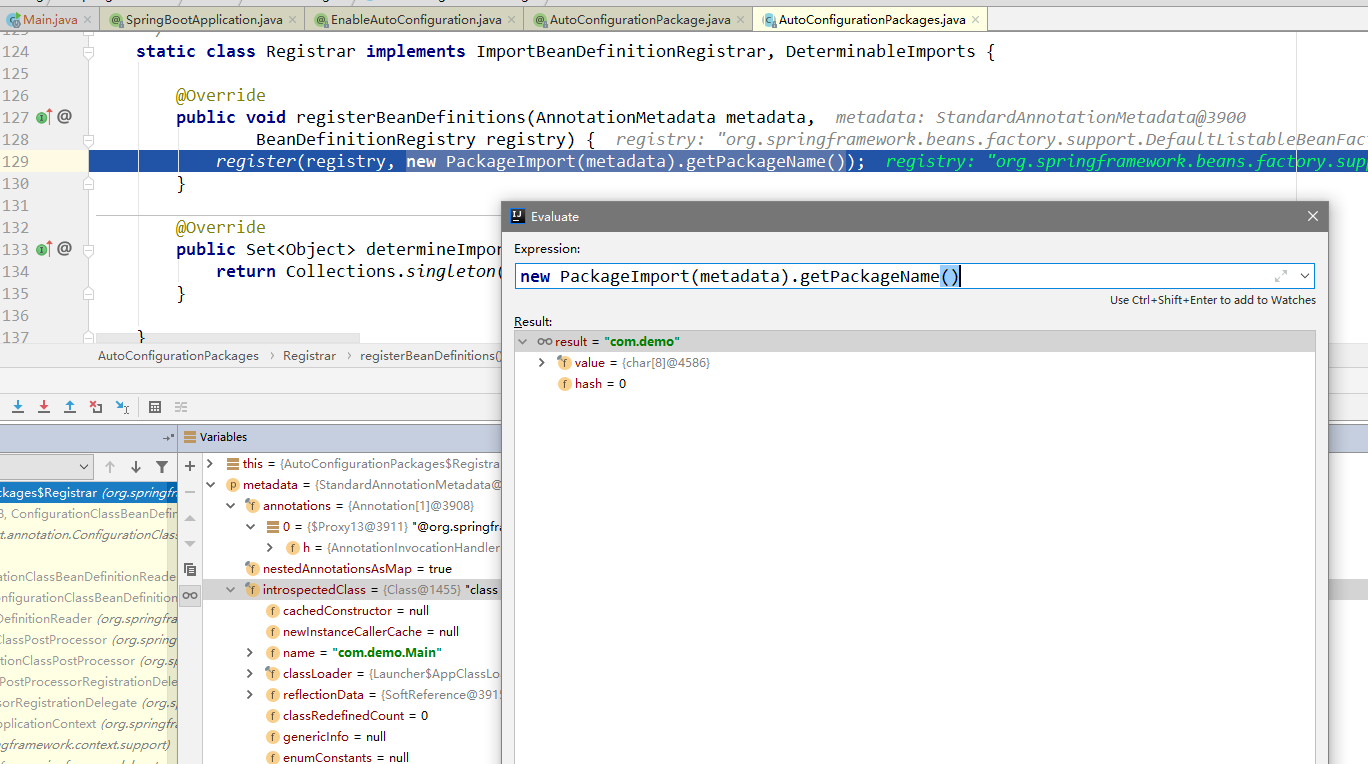Switch to the EnableAutoConfiguration.java tab
The image size is (1368, 764).
tap(415, 19)
